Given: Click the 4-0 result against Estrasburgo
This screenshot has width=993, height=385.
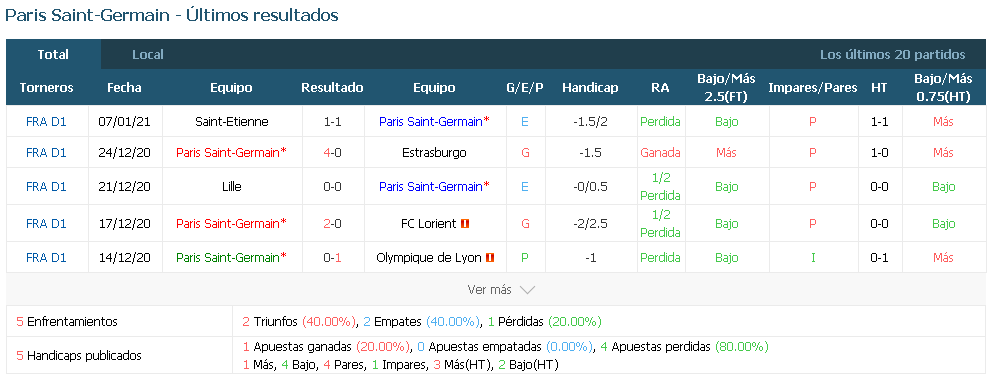Looking at the screenshot, I should pos(332,153).
